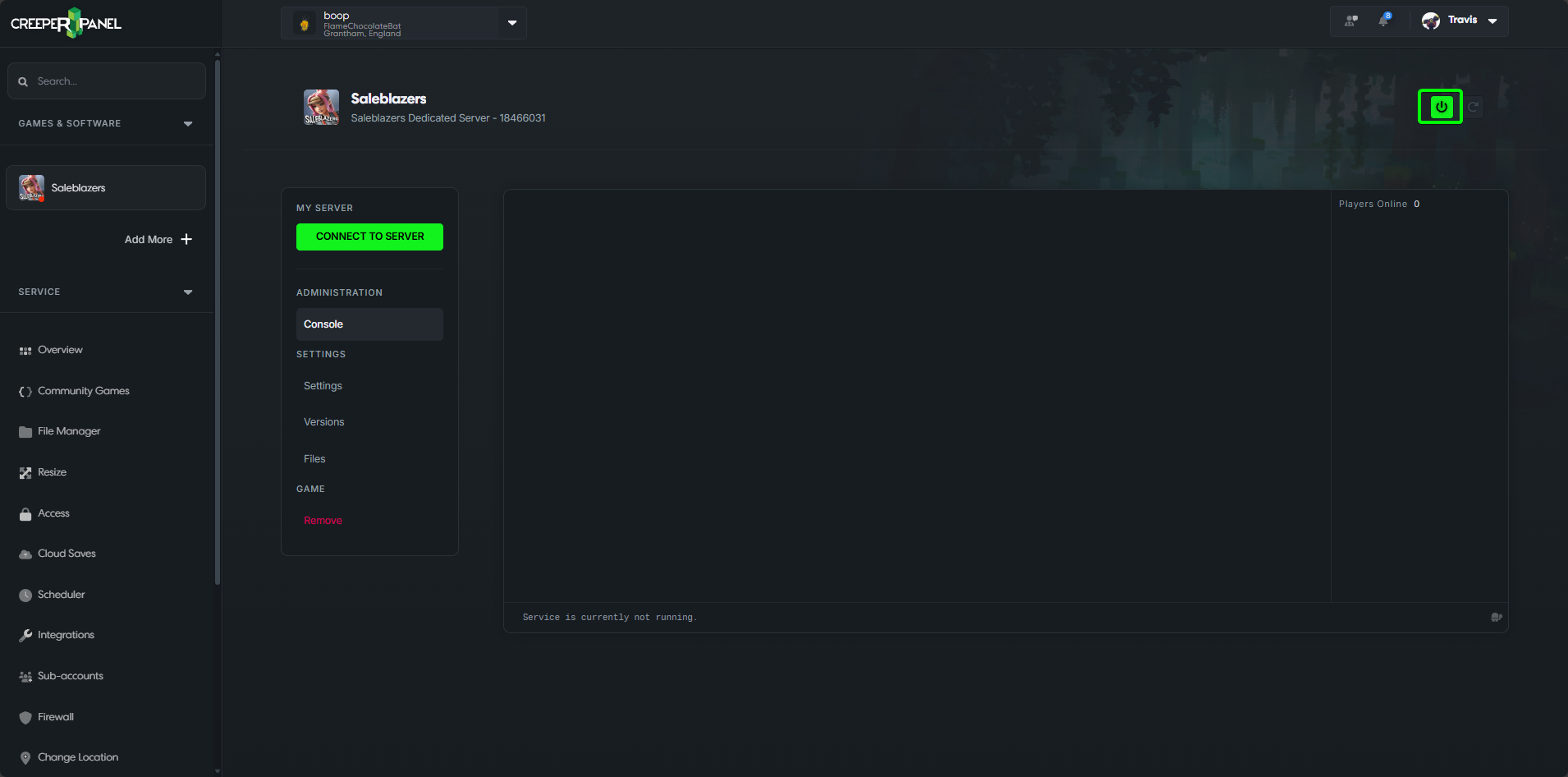Screen dimensions: 1568x777
Task: Select the Console tab
Action: [369, 324]
